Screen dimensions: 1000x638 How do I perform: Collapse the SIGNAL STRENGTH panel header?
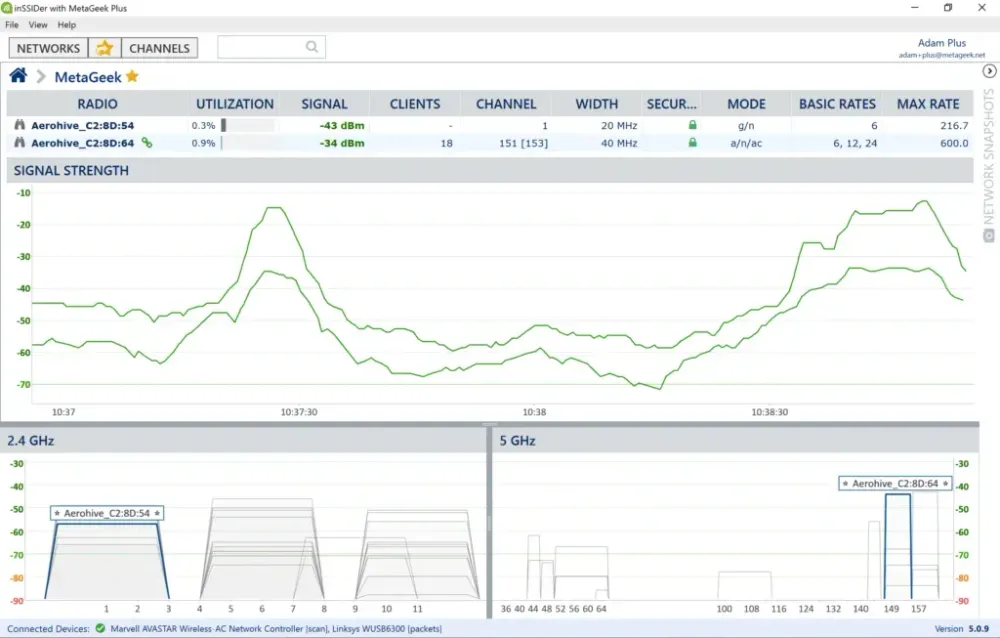[71, 170]
